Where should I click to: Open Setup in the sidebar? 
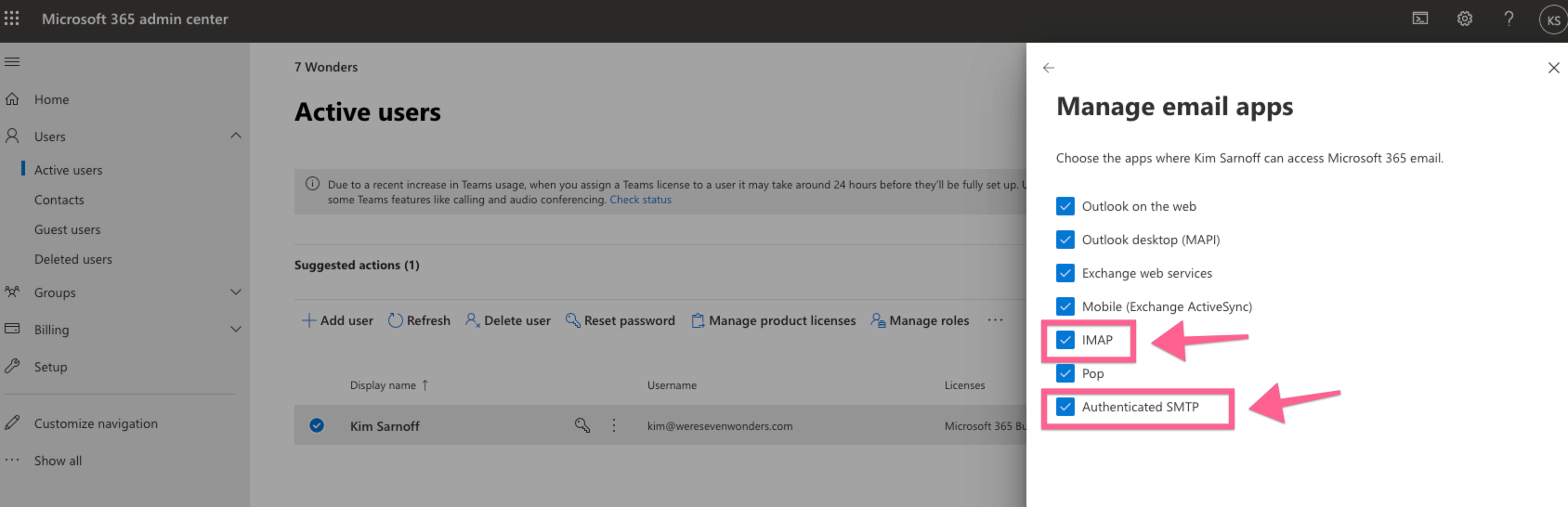click(x=51, y=367)
